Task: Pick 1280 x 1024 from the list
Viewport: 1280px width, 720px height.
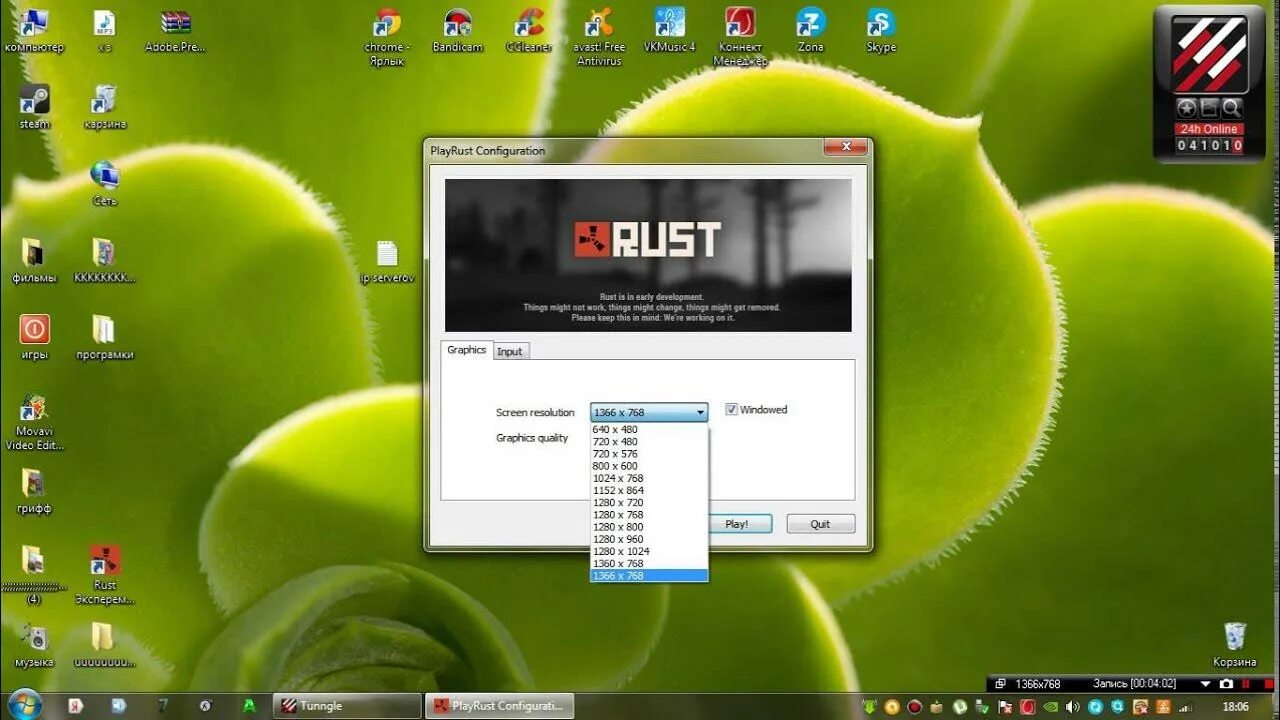Action: pyautogui.click(x=649, y=551)
